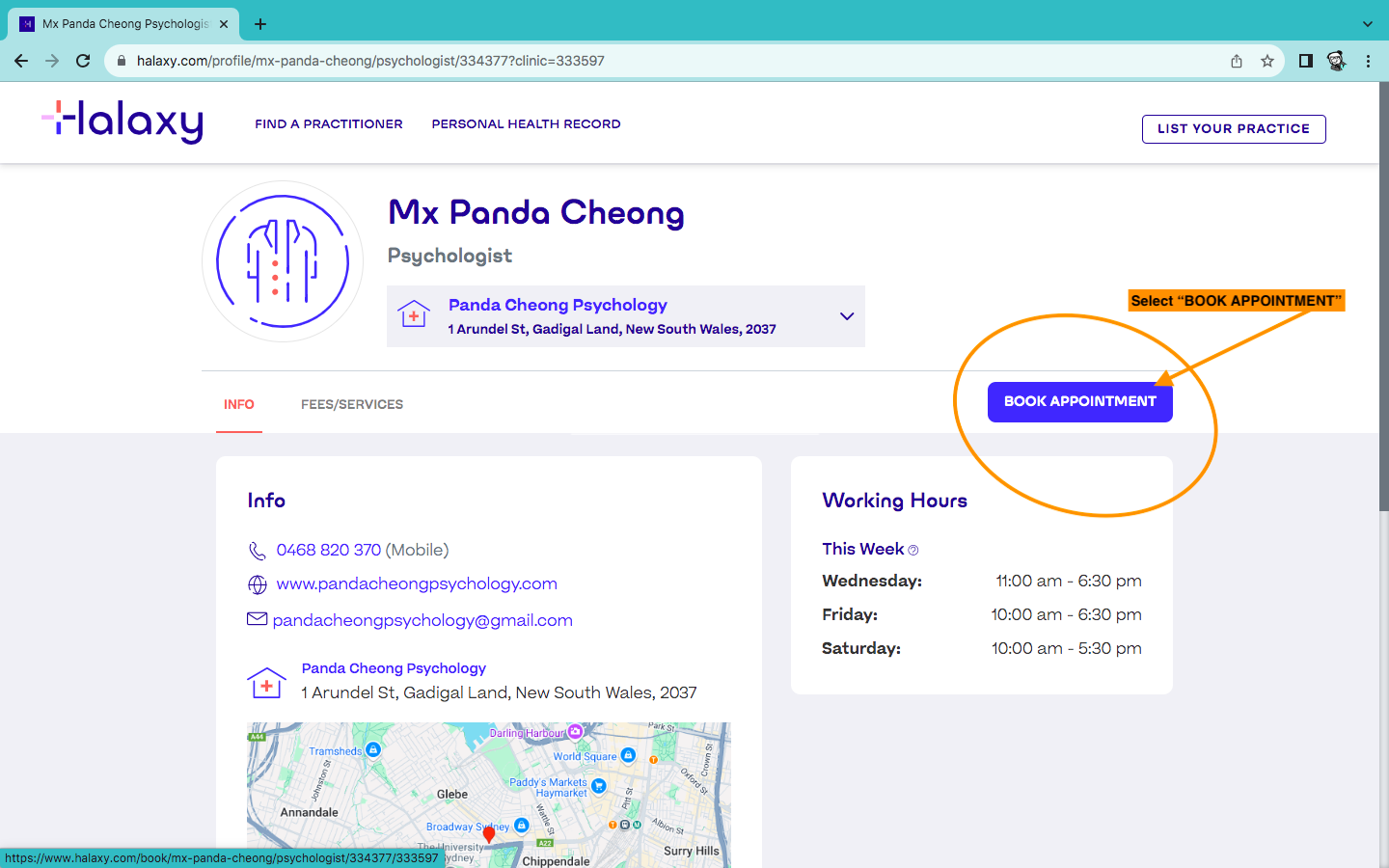Click the page vertical scrollbar
The image size is (1389, 868).
click(x=1383, y=294)
